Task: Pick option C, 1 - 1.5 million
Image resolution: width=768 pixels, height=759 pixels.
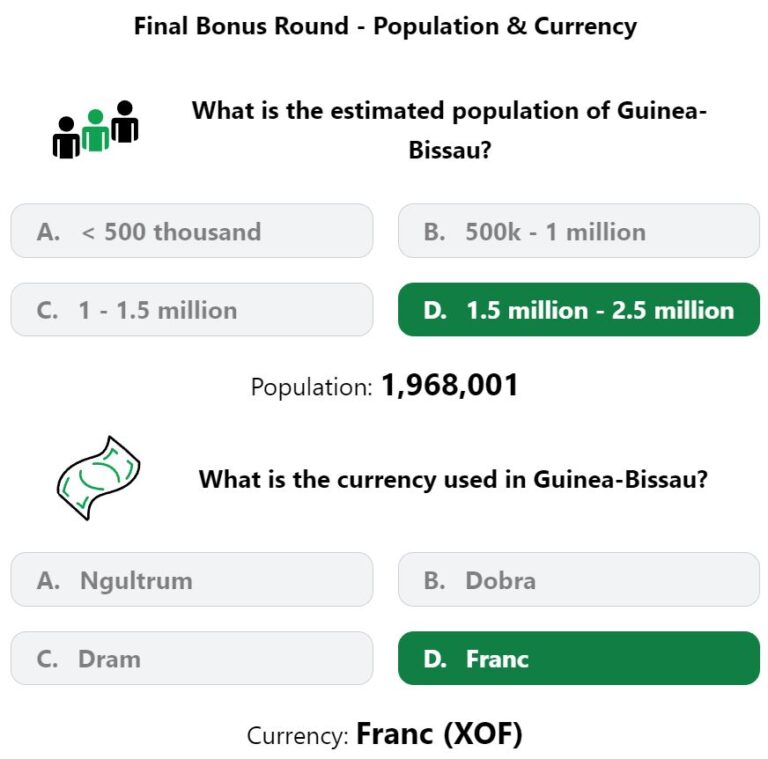Action: [192, 309]
